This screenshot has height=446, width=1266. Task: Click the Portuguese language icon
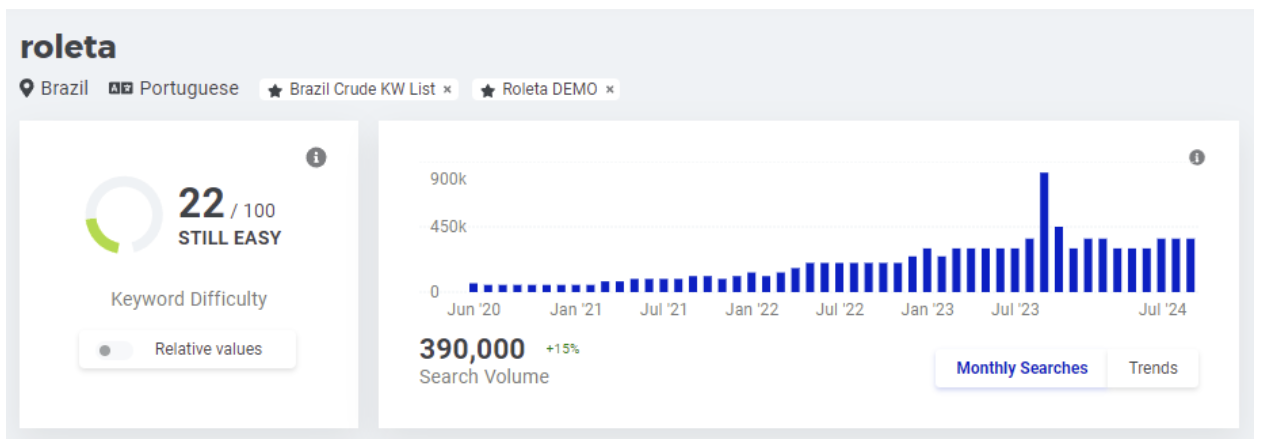[x=121, y=89]
